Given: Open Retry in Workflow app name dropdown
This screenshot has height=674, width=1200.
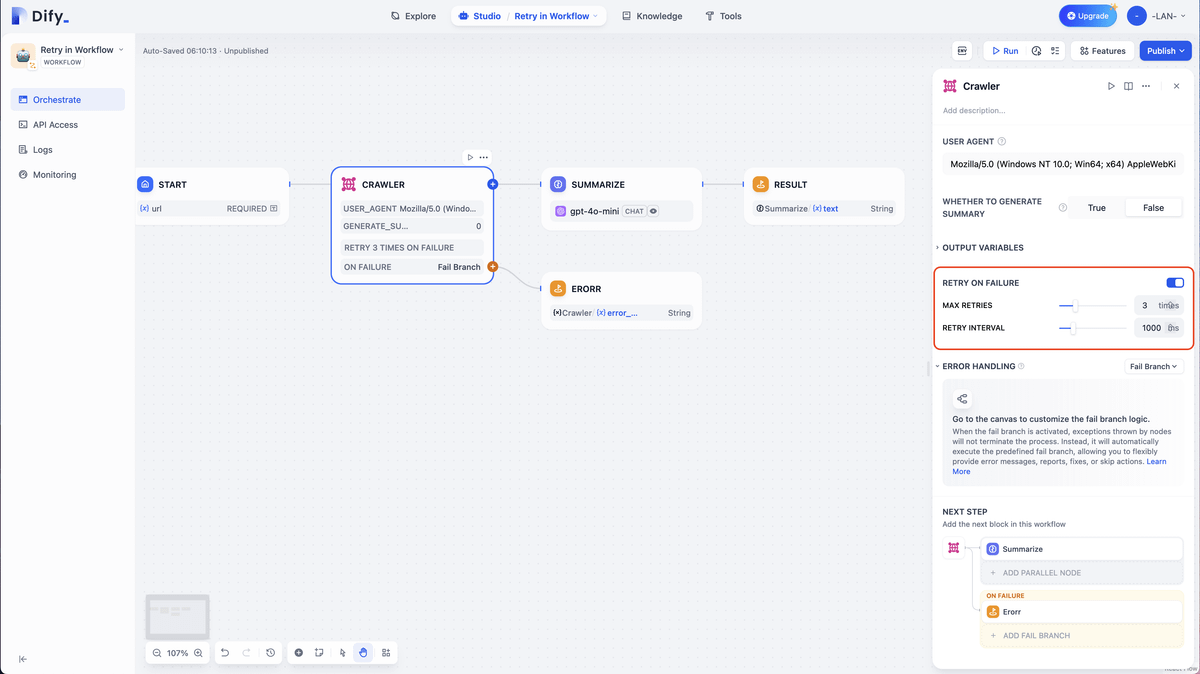Looking at the screenshot, I should (x=83, y=50).
